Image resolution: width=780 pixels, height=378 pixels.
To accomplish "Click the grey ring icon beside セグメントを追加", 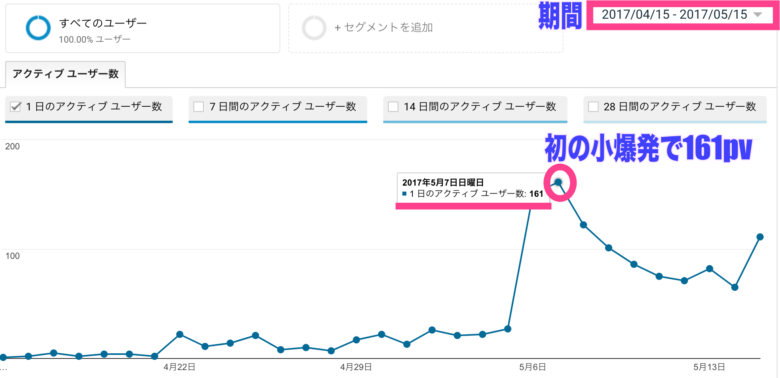I will pos(314,28).
